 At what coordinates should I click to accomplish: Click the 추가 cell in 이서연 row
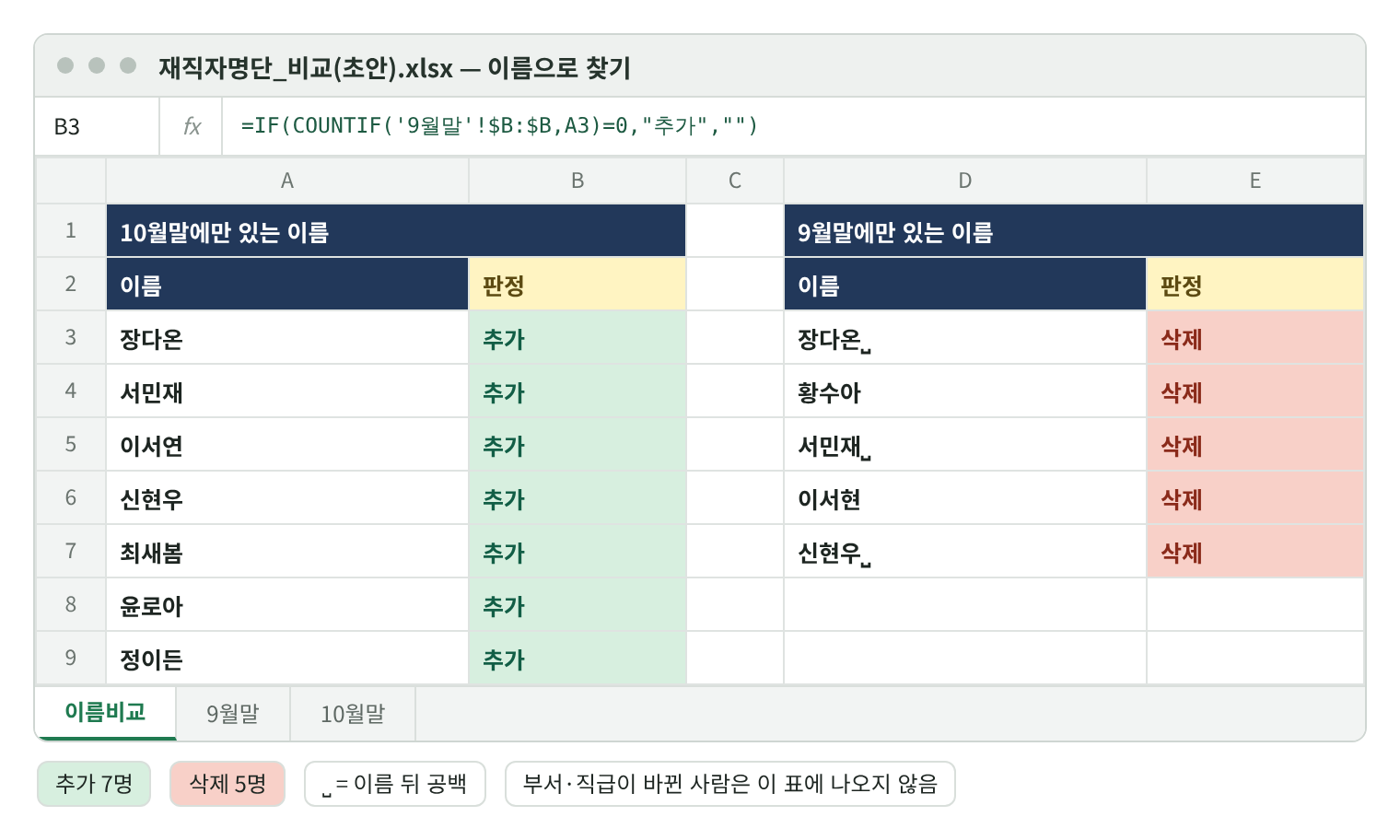click(x=577, y=444)
